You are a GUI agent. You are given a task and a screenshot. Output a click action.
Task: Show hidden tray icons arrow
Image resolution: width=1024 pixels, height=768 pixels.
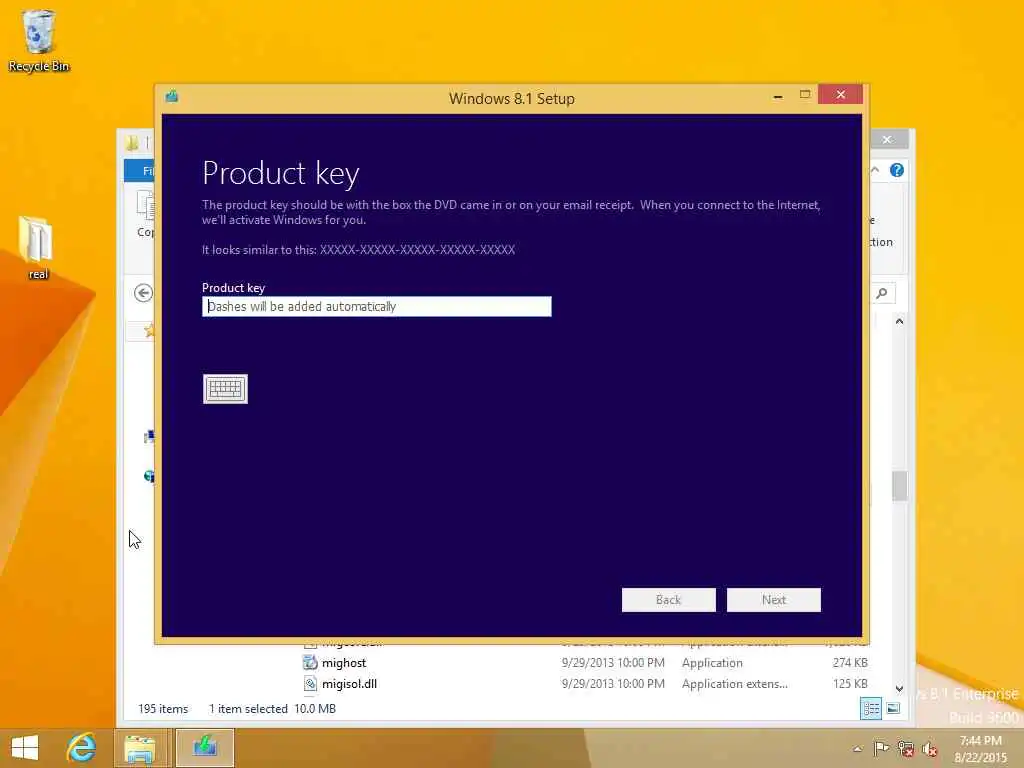pos(857,749)
